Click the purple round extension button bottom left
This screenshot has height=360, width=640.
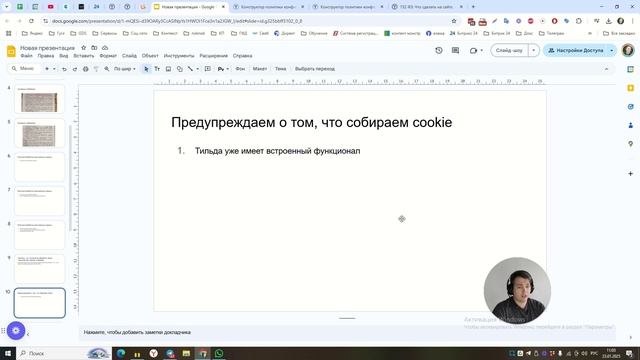coord(16,331)
